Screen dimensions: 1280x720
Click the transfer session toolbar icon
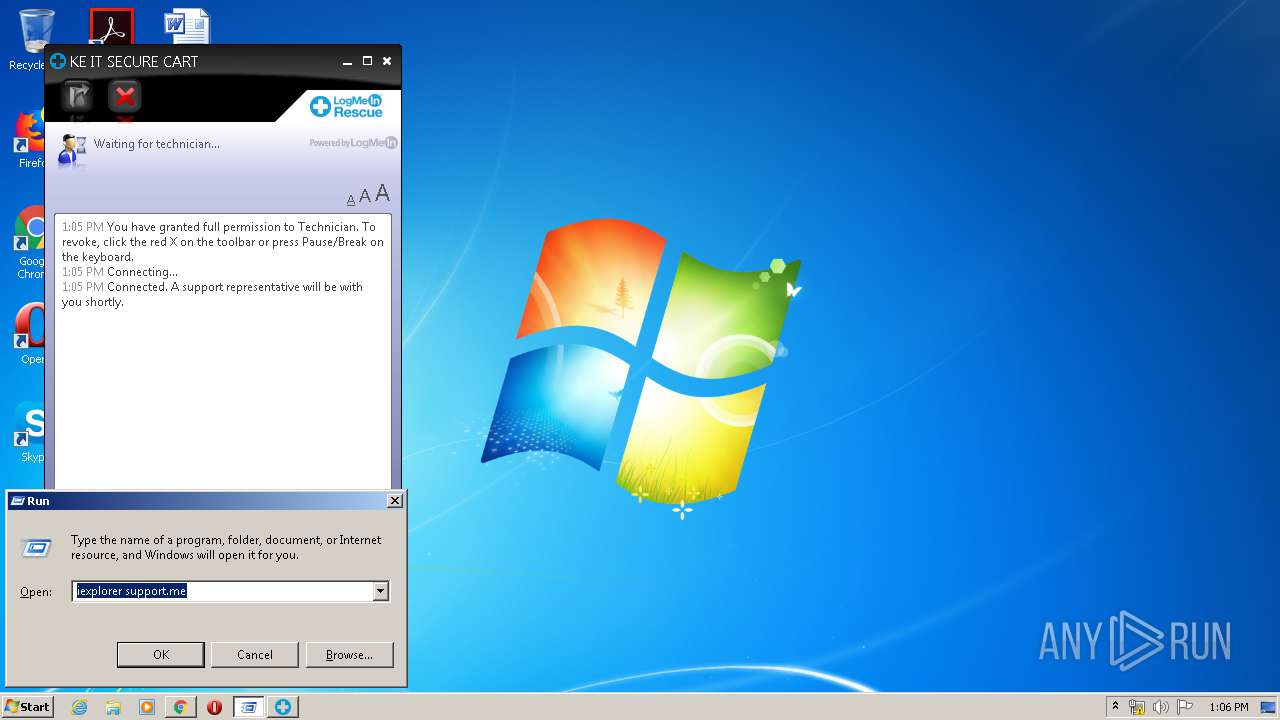click(x=77, y=96)
